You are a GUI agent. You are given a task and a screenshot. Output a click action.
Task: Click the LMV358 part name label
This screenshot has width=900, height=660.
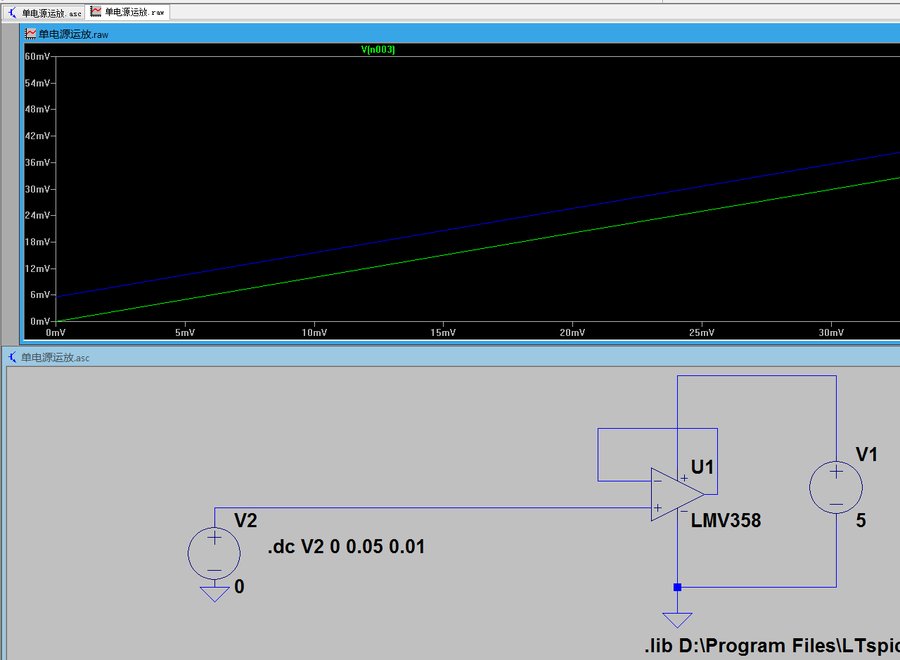pos(725,521)
